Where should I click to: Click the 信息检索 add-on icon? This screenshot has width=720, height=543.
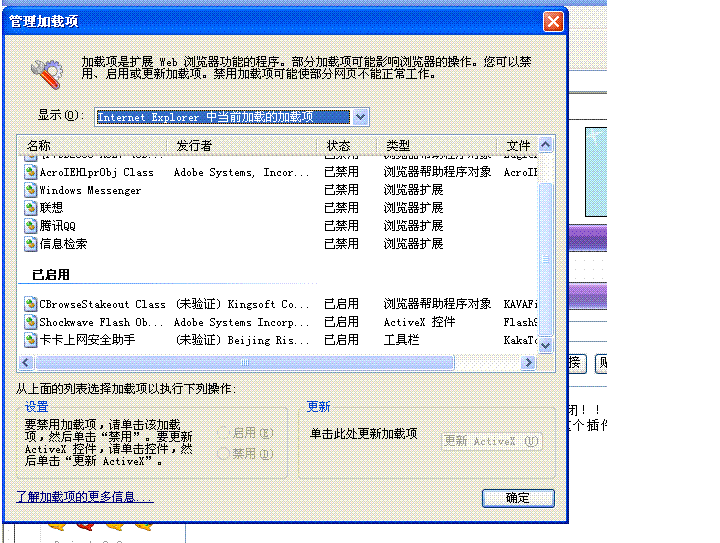30,244
